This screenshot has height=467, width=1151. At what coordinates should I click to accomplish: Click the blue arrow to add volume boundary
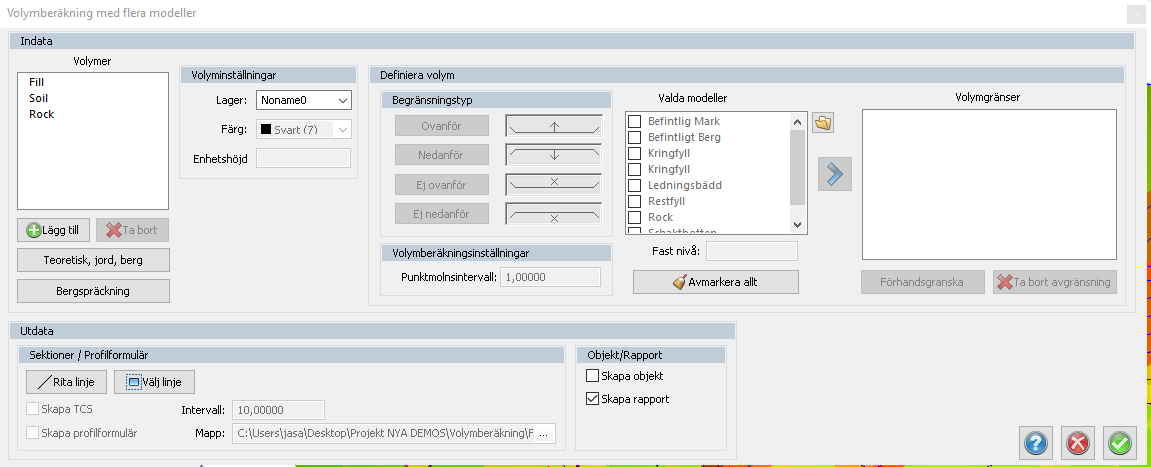pyautogui.click(x=832, y=174)
